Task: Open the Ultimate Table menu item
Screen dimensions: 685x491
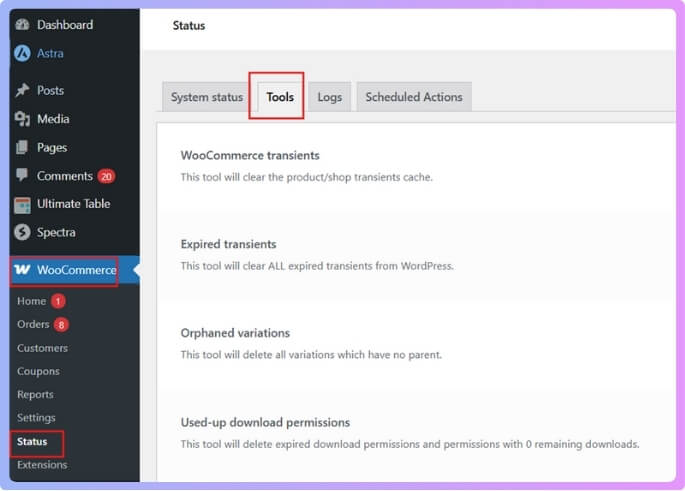Action: click(75, 204)
